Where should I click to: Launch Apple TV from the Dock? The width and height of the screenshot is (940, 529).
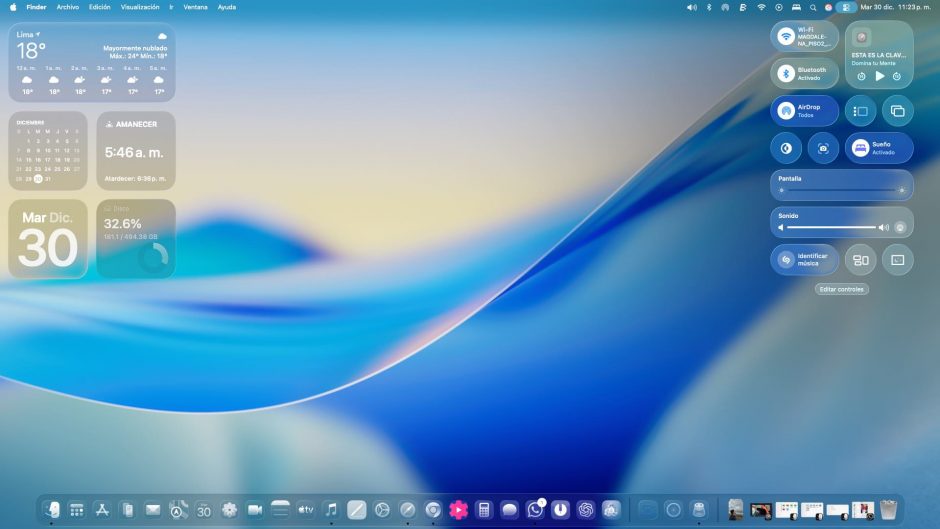point(306,510)
